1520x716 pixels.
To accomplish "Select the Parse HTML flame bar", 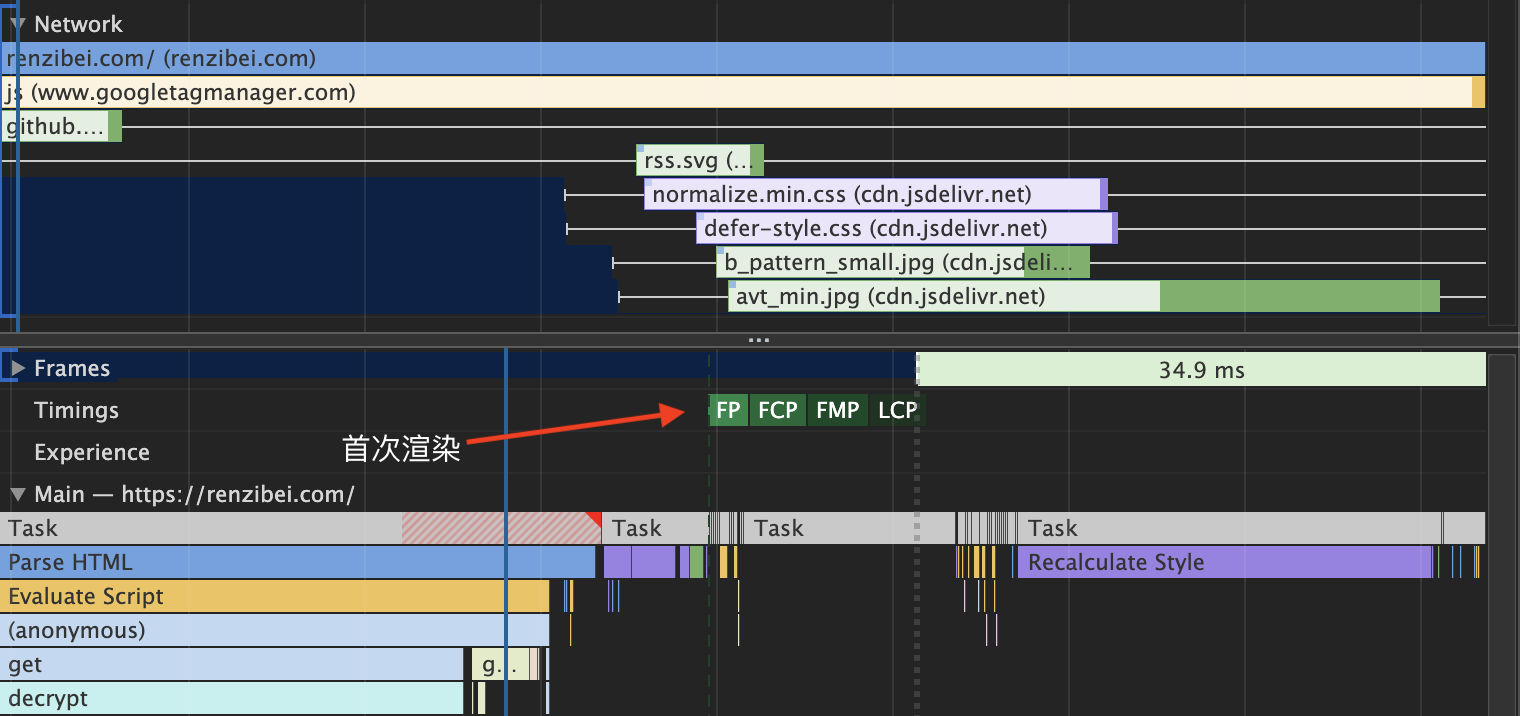I will 298,562.
